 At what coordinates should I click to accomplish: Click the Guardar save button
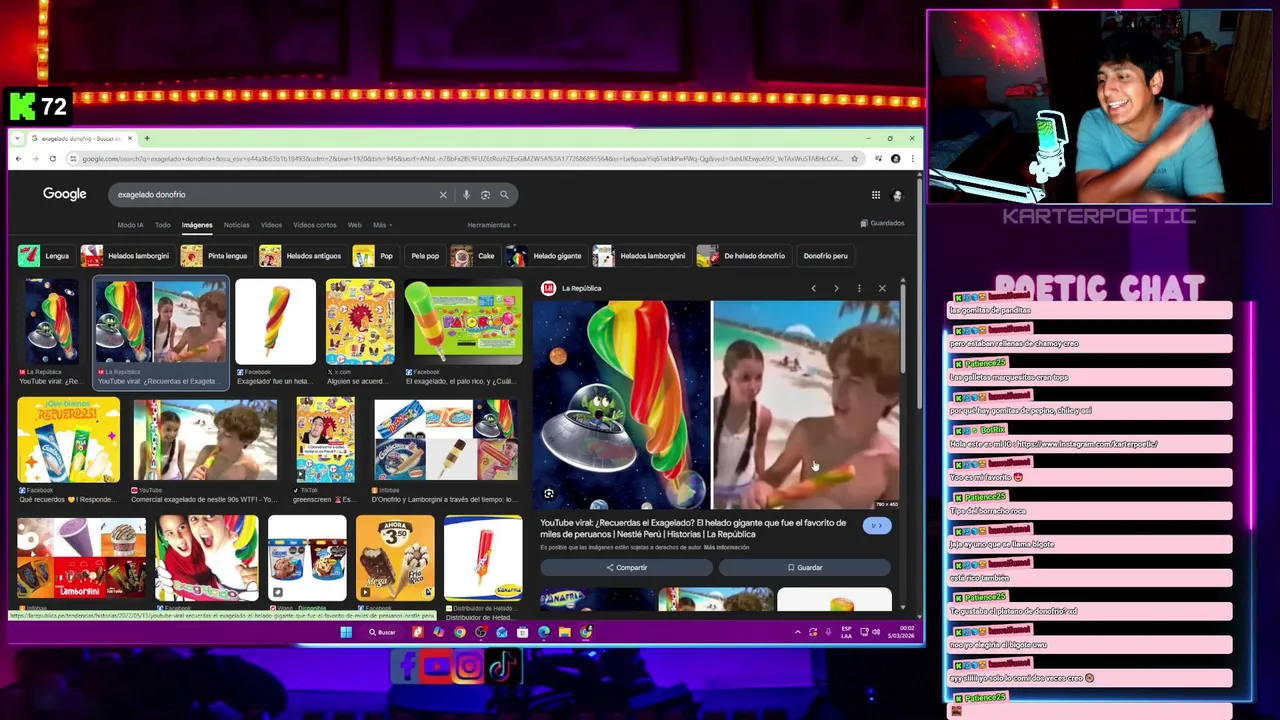804,568
